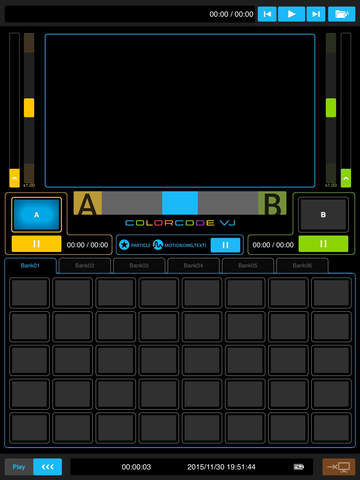This screenshot has height=480, width=360.
Task: Click the Motion text wave icon
Action: click(x=158, y=245)
